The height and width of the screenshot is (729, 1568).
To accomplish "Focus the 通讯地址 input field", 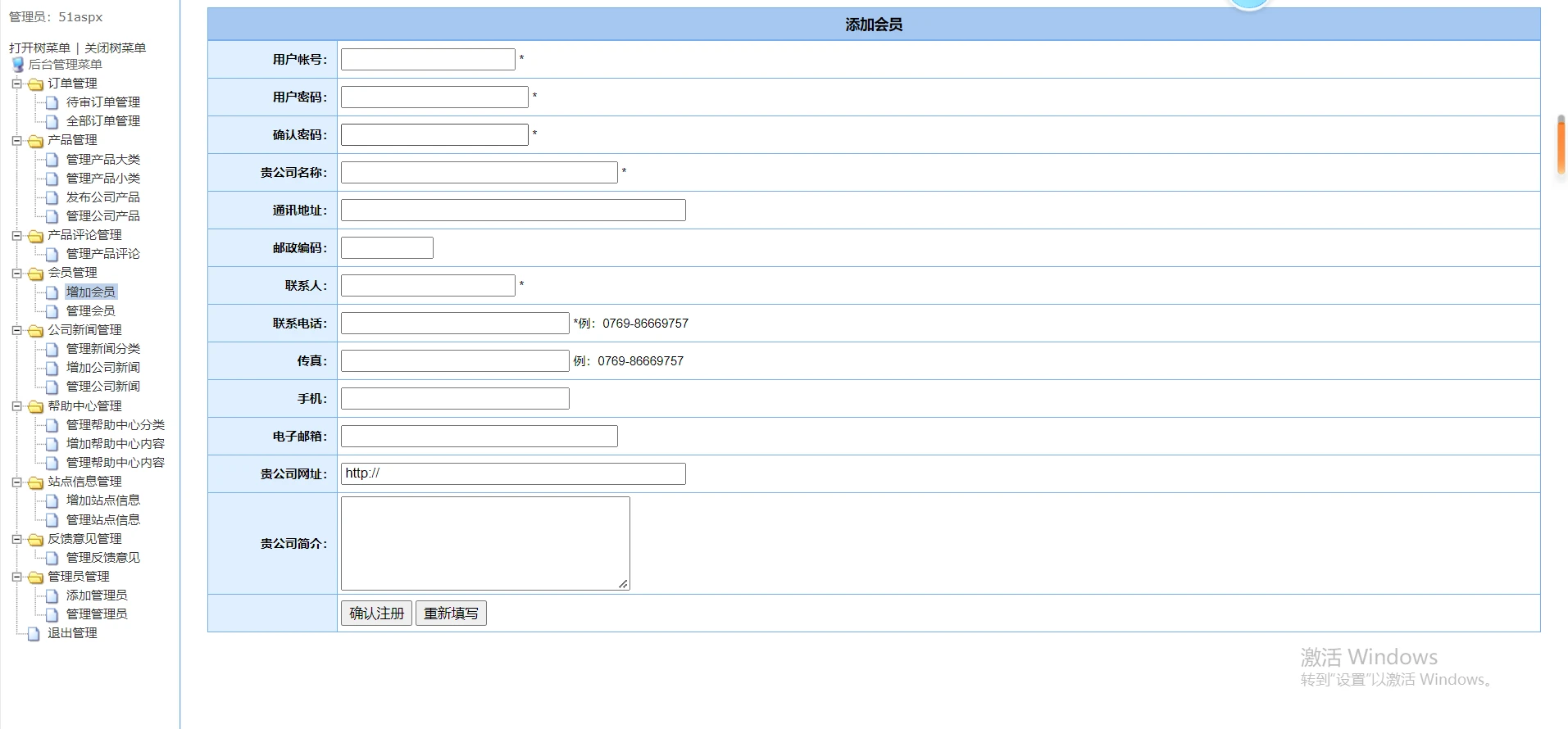I will click(x=513, y=211).
